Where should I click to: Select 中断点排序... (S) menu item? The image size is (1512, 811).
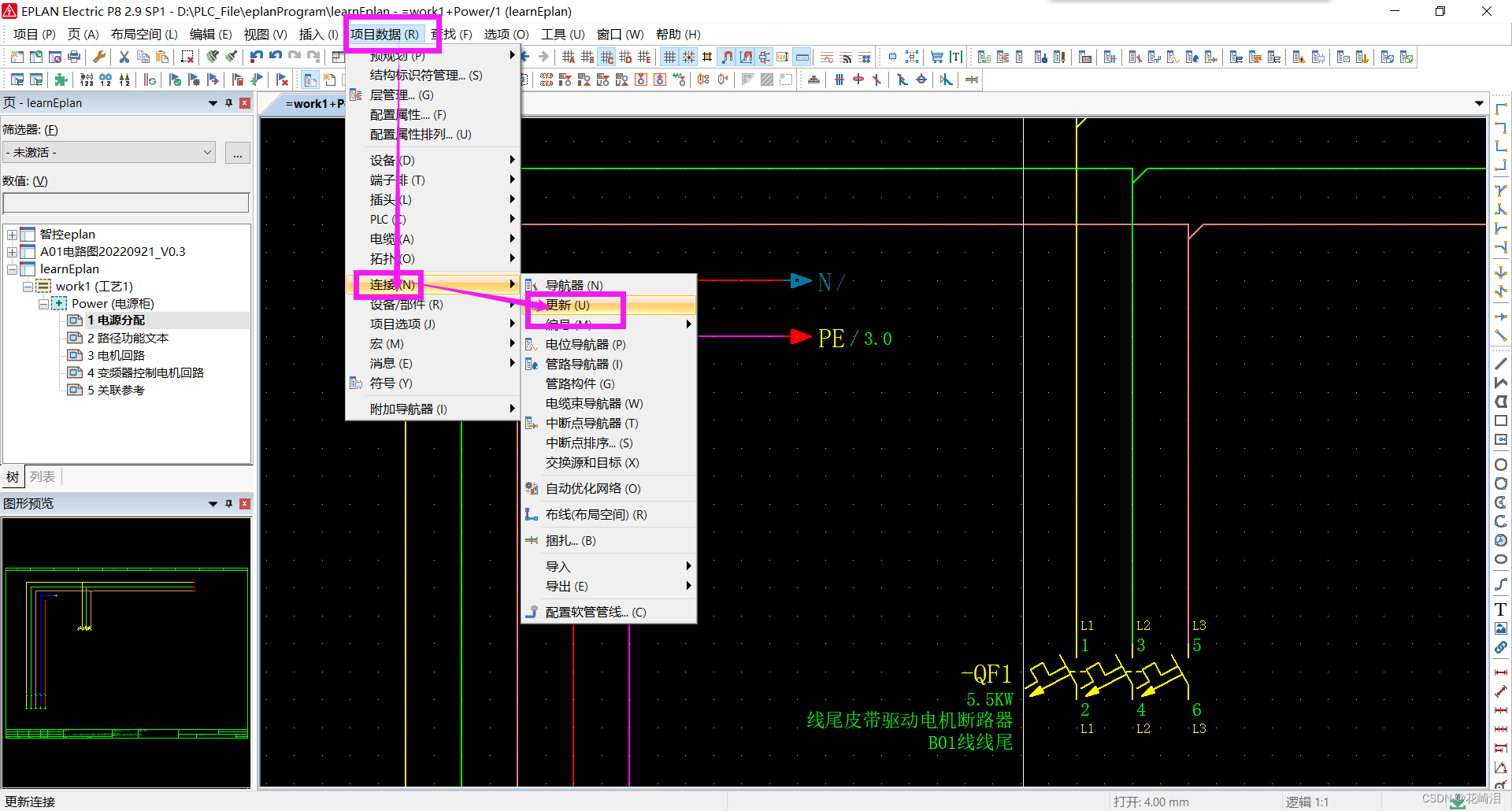(x=609, y=443)
